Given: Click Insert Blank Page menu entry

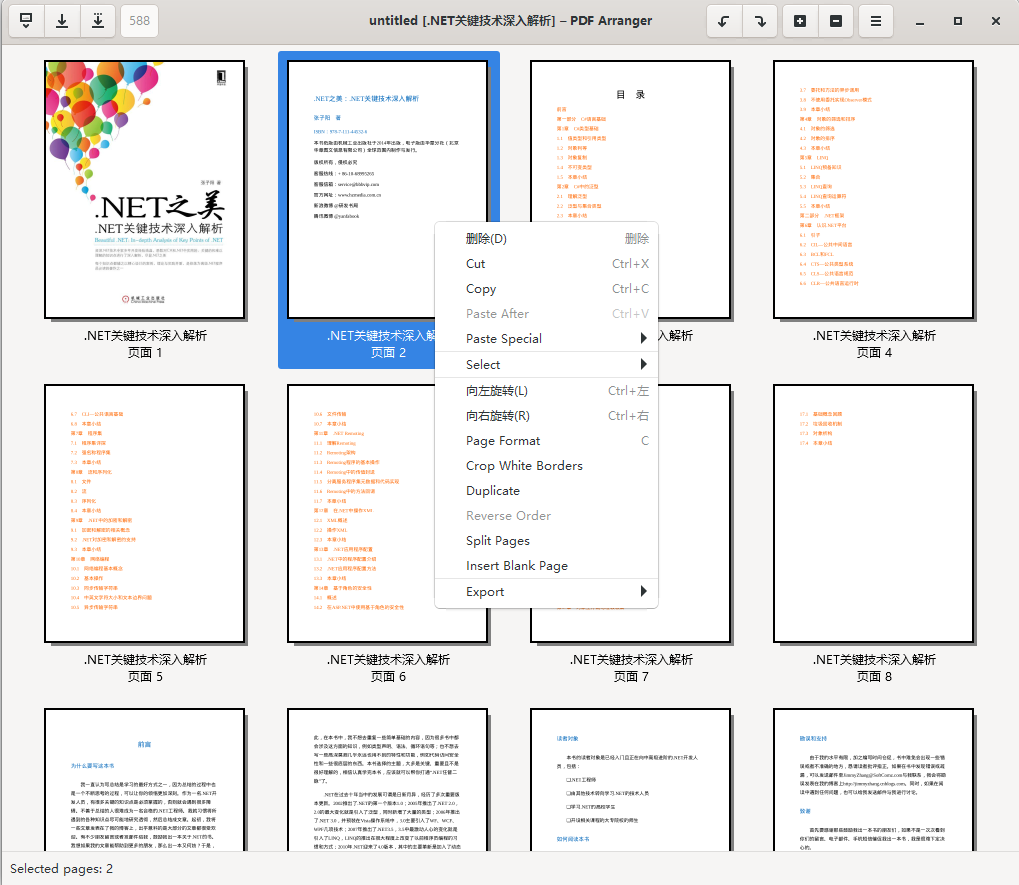Looking at the screenshot, I should pos(547,566).
